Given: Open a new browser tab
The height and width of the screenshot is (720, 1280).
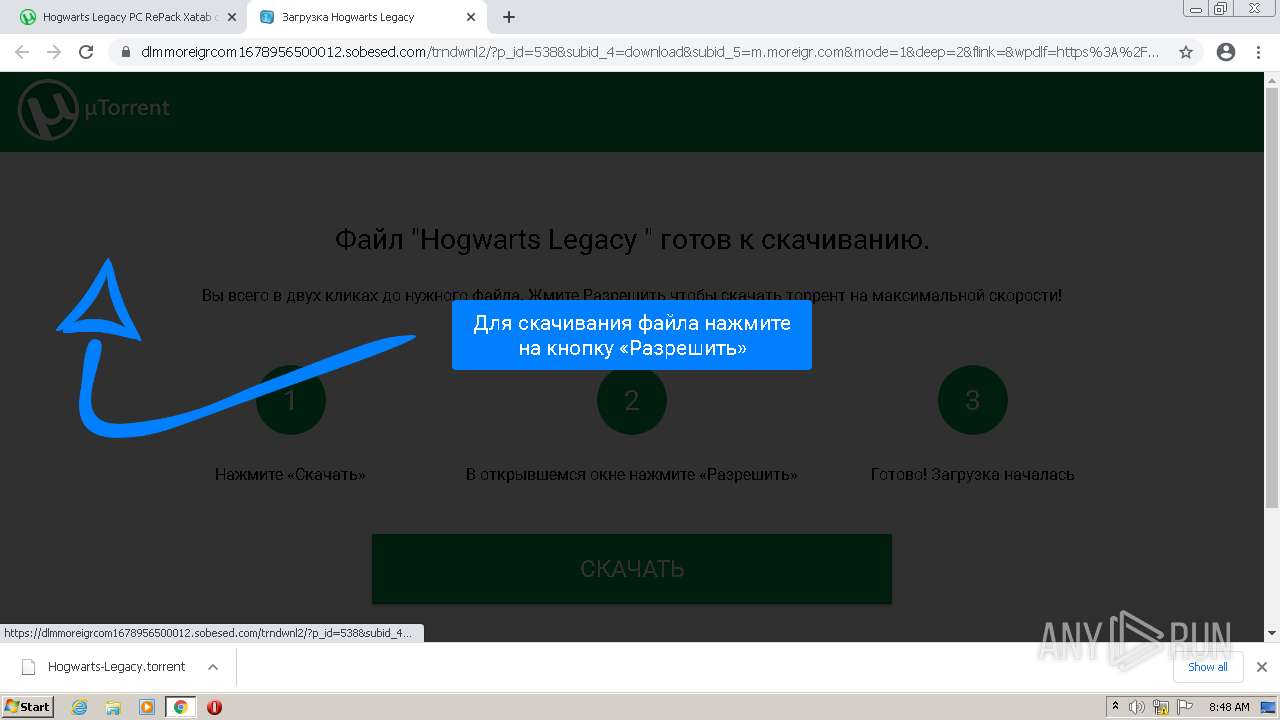Looking at the screenshot, I should pyautogui.click(x=509, y=17).
